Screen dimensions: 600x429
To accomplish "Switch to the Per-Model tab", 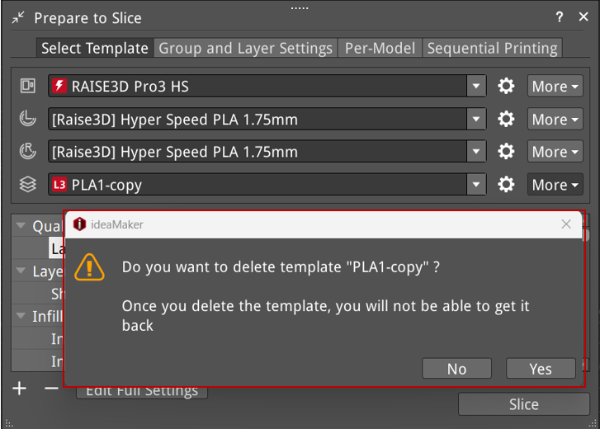I will (381, 48).
